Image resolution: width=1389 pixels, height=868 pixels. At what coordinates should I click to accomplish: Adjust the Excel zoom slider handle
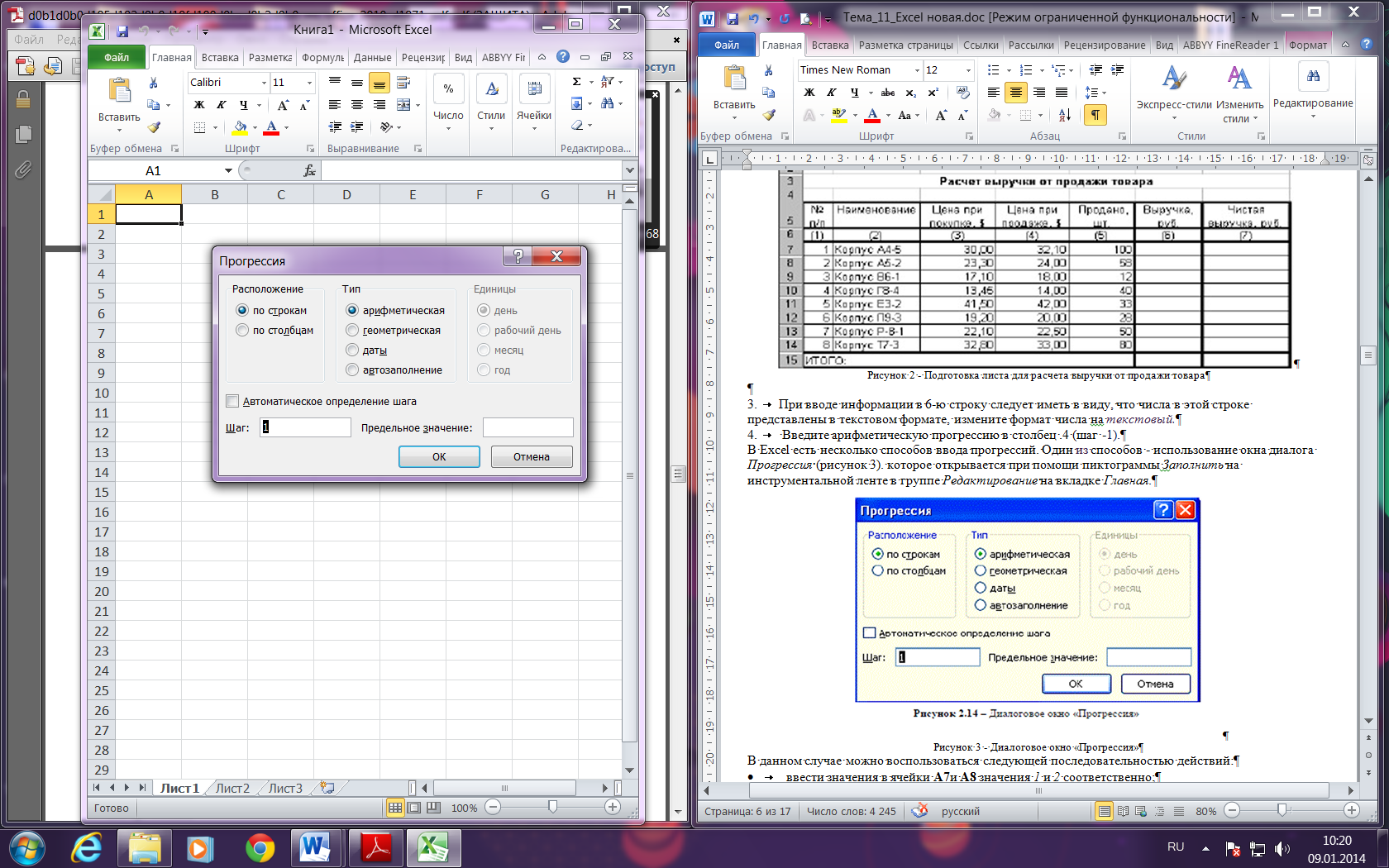[552, 807]
